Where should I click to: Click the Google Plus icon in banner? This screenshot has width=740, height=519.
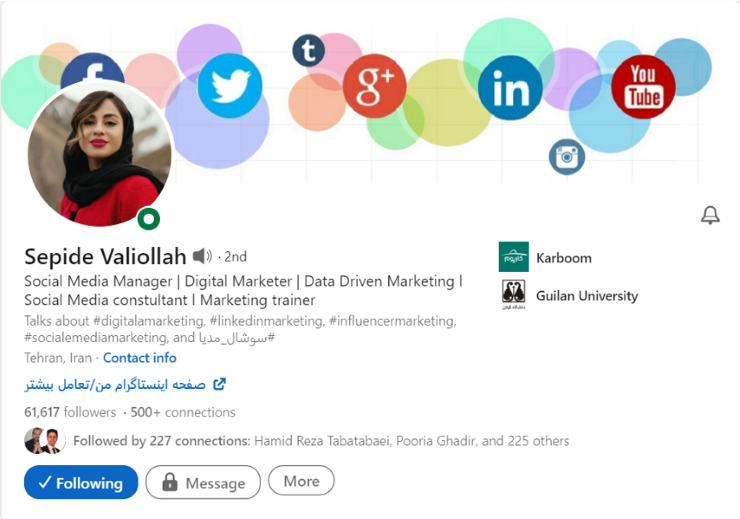tap(374, 86)
